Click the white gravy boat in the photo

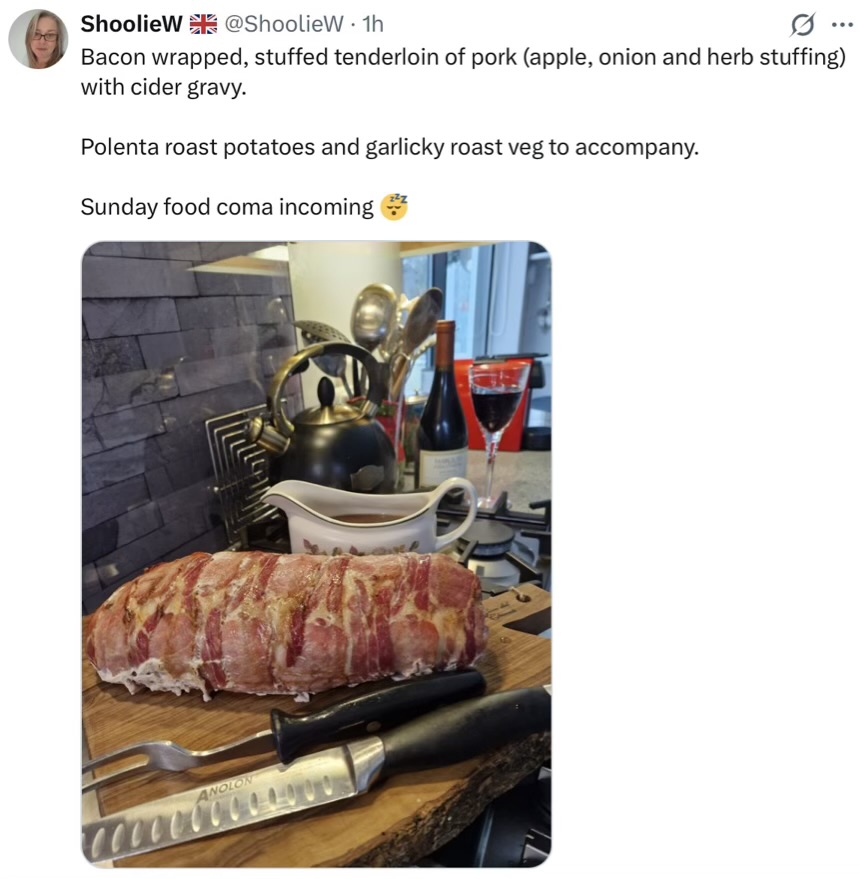[x=370, y=517]
